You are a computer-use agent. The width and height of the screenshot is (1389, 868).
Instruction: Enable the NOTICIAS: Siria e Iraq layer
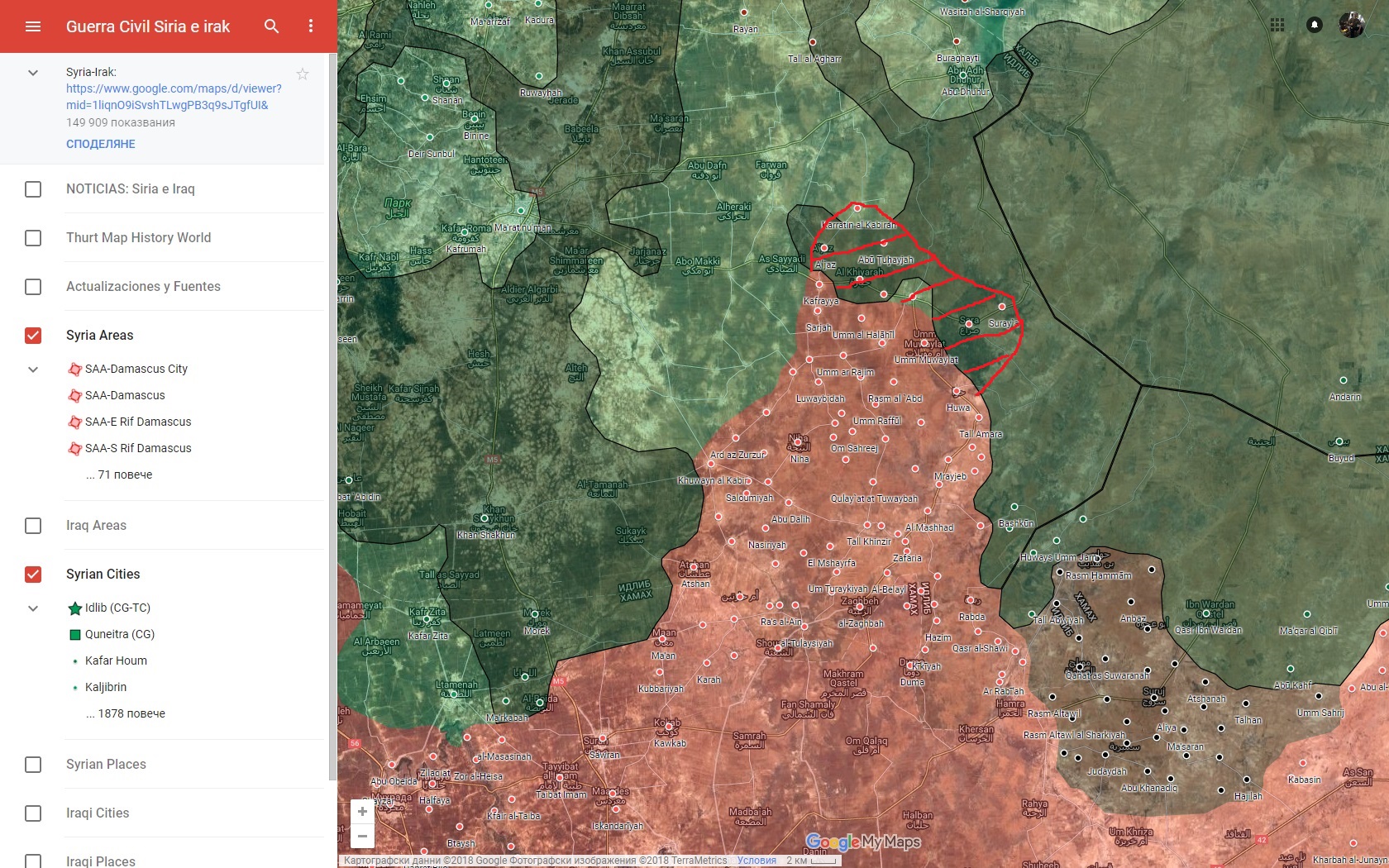pos(33,189)
